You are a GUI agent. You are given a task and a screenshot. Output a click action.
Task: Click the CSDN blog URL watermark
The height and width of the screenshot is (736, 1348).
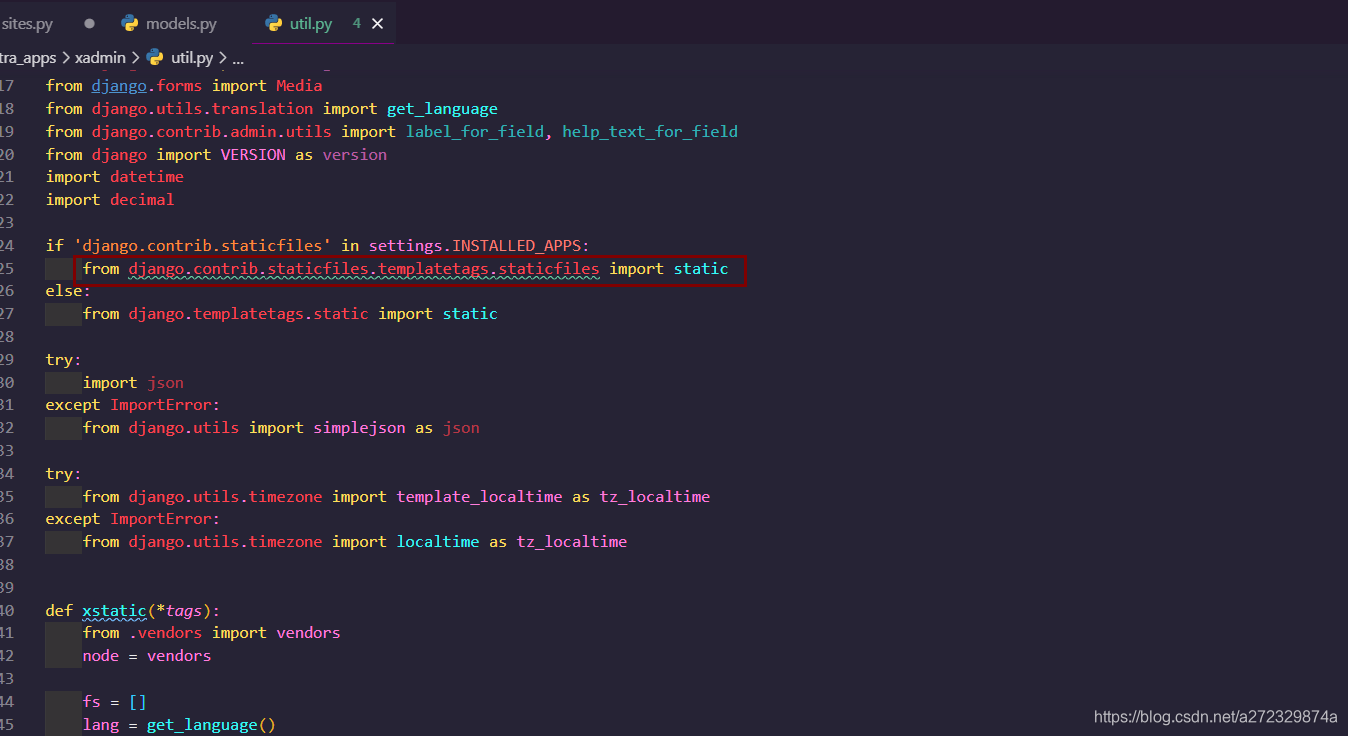tap(1215, 717)
